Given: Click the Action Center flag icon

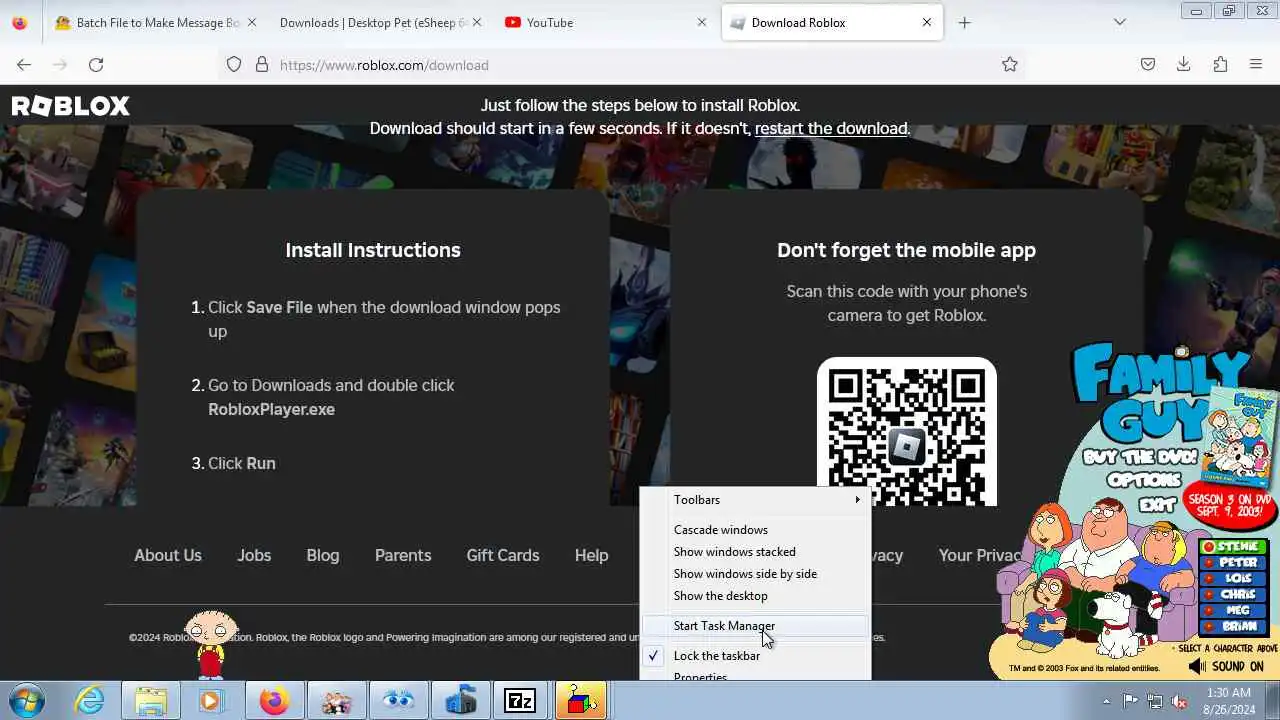Looking at the screenshot, I should click(x=1131, y=701).
